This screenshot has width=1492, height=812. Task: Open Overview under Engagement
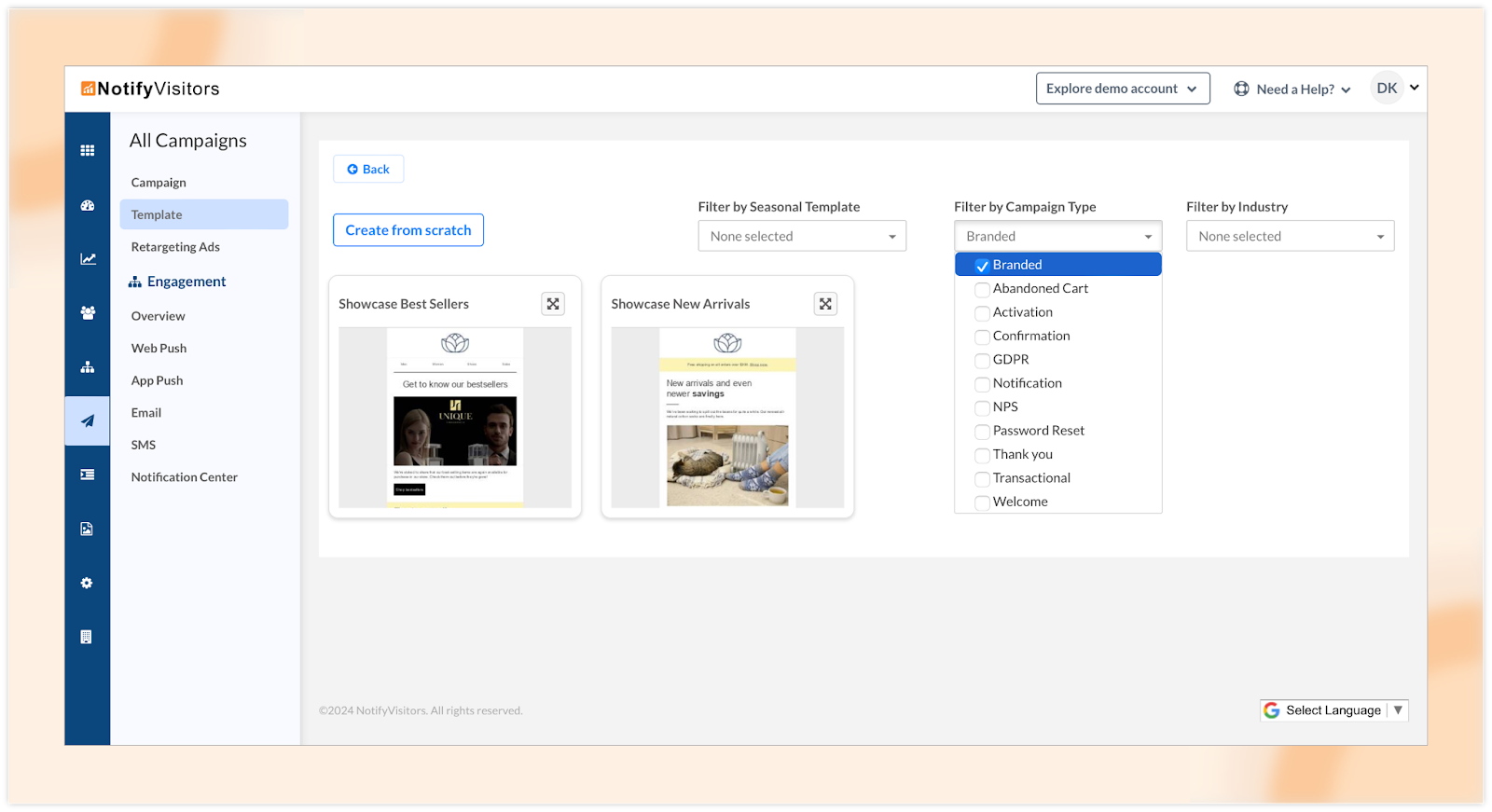point(159,316)
